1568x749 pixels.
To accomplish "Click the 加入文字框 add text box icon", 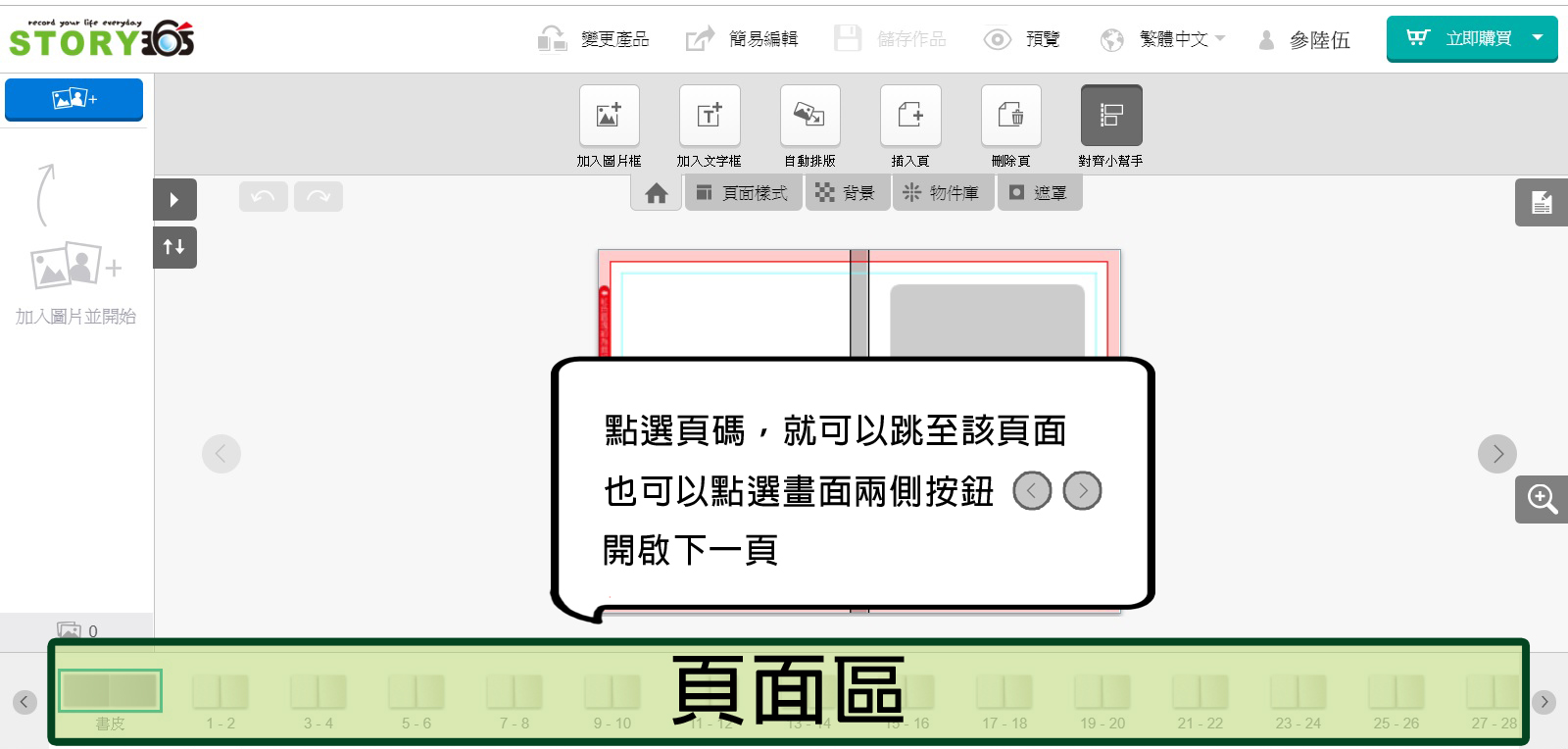I will (x=710, y=116).
